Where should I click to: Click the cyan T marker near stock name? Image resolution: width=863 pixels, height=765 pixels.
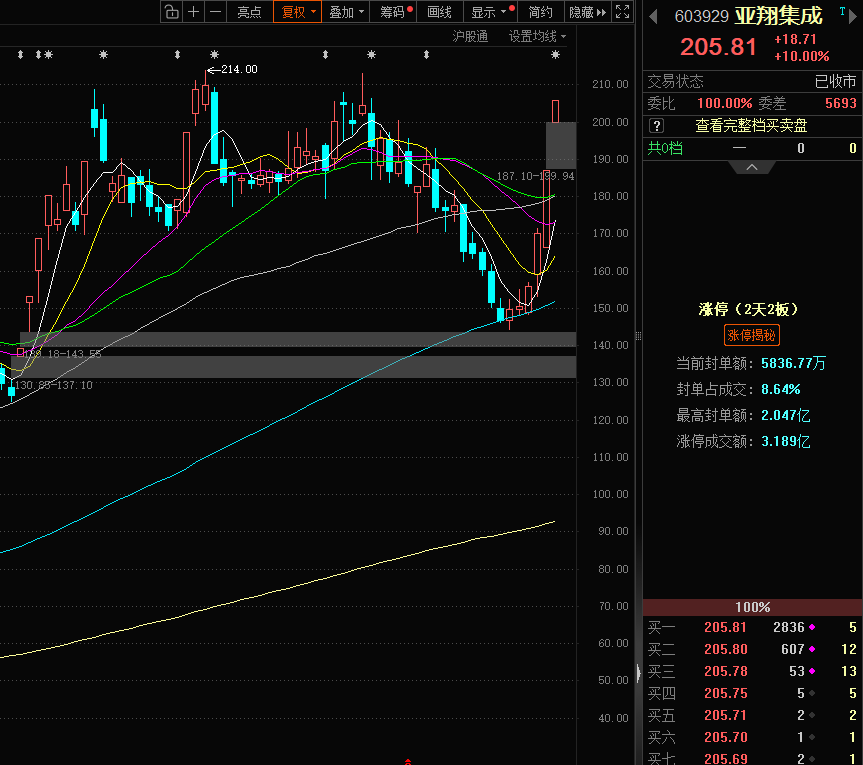click(842, 12)
